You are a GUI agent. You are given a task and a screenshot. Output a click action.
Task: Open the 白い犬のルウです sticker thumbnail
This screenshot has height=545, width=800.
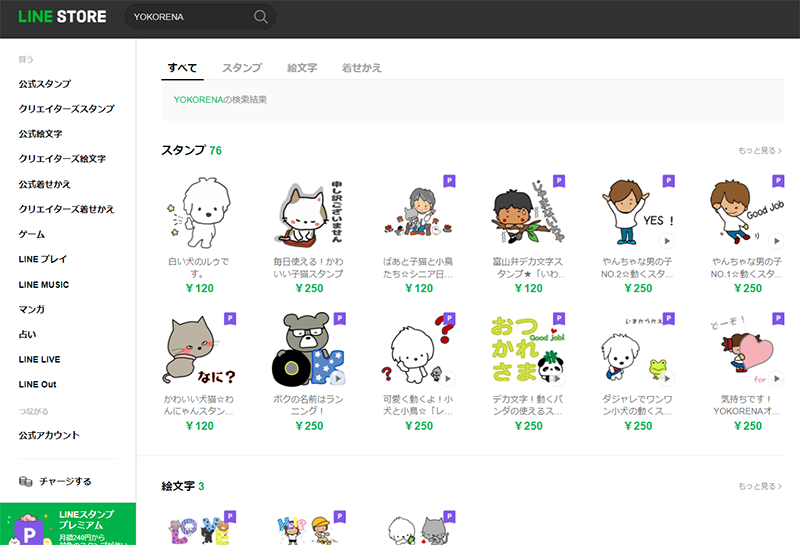199,212
